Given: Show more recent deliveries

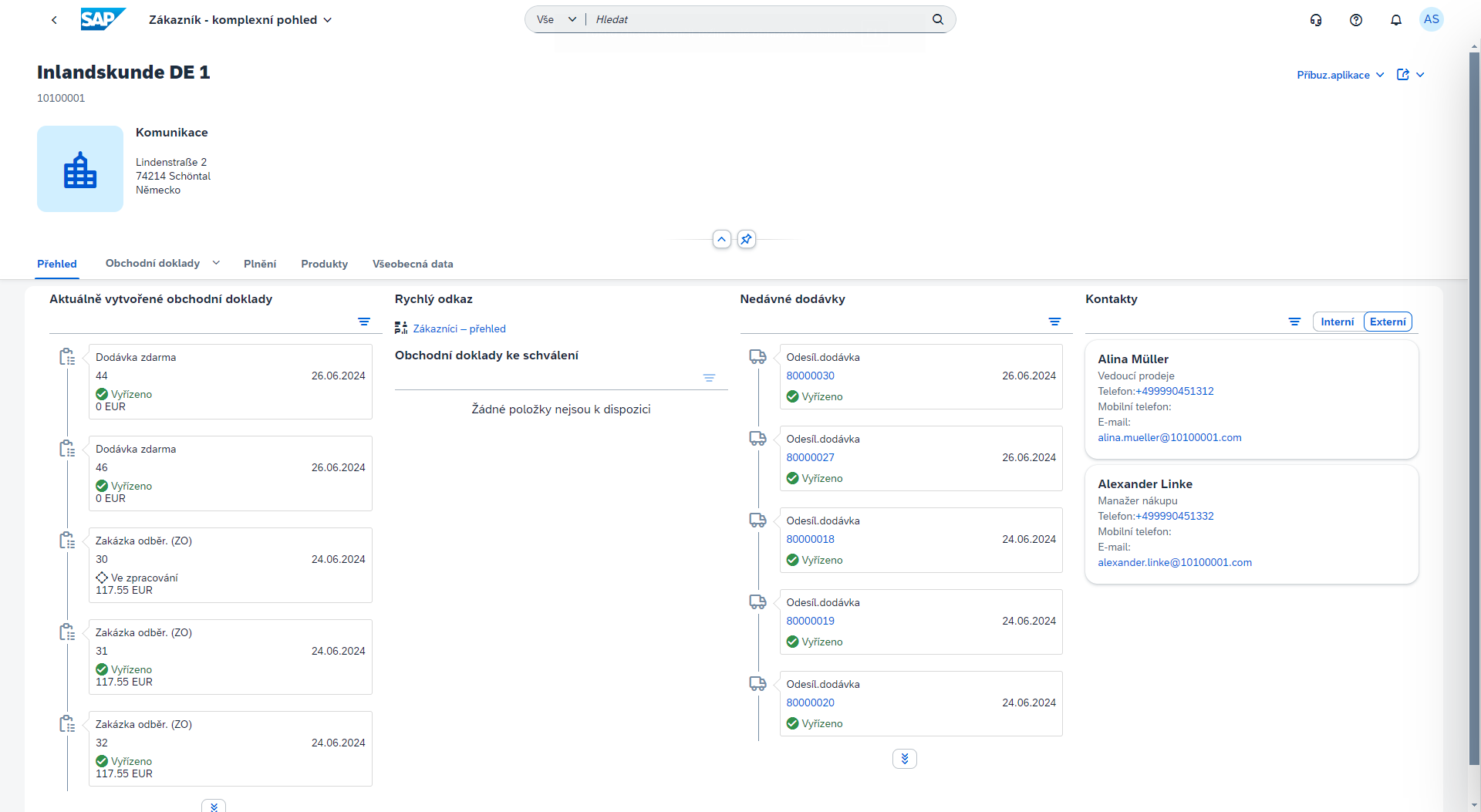Looking at the screenshot, I should (x=904, y=759).
